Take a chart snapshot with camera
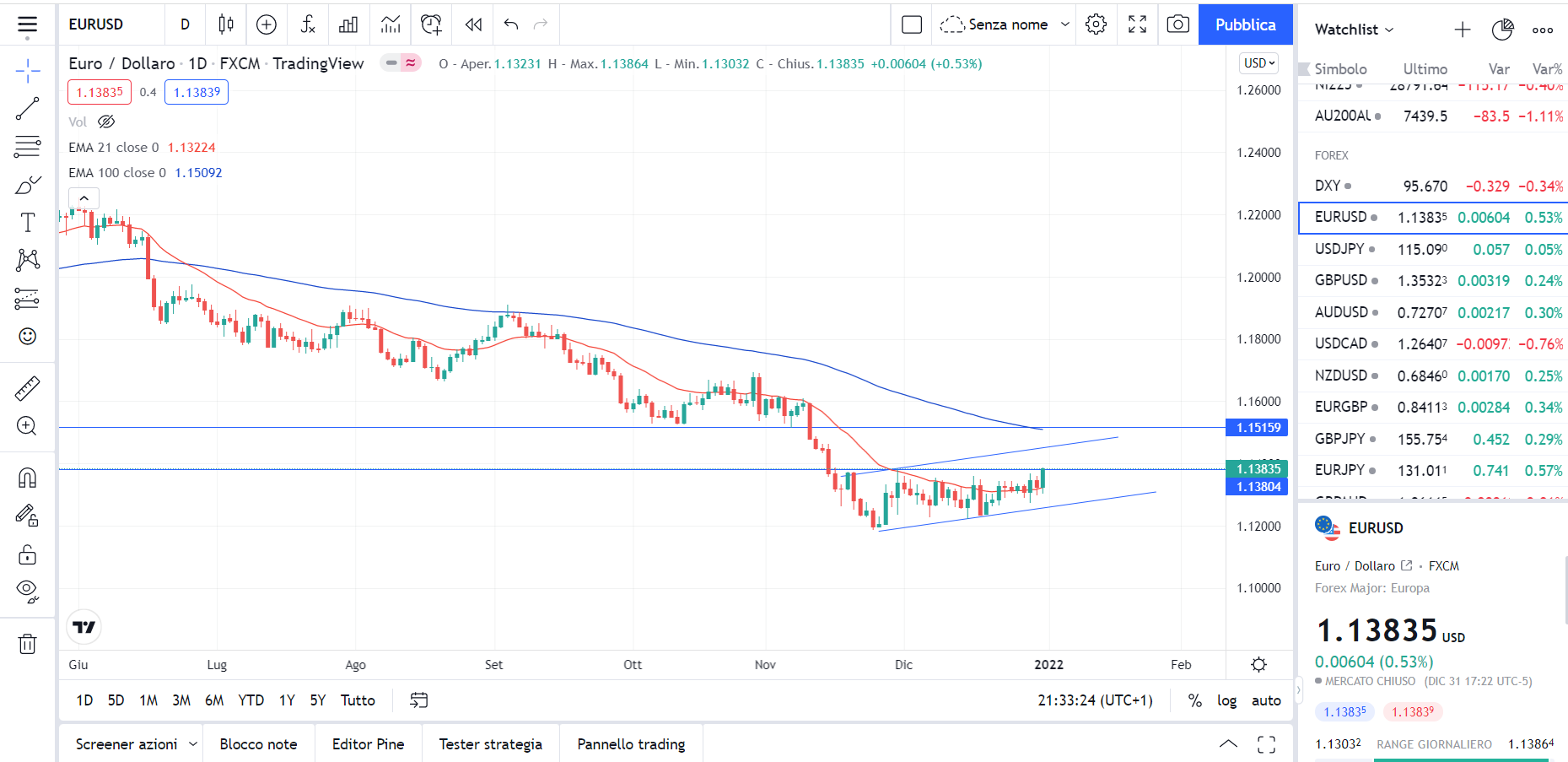 pos(1177,24)
